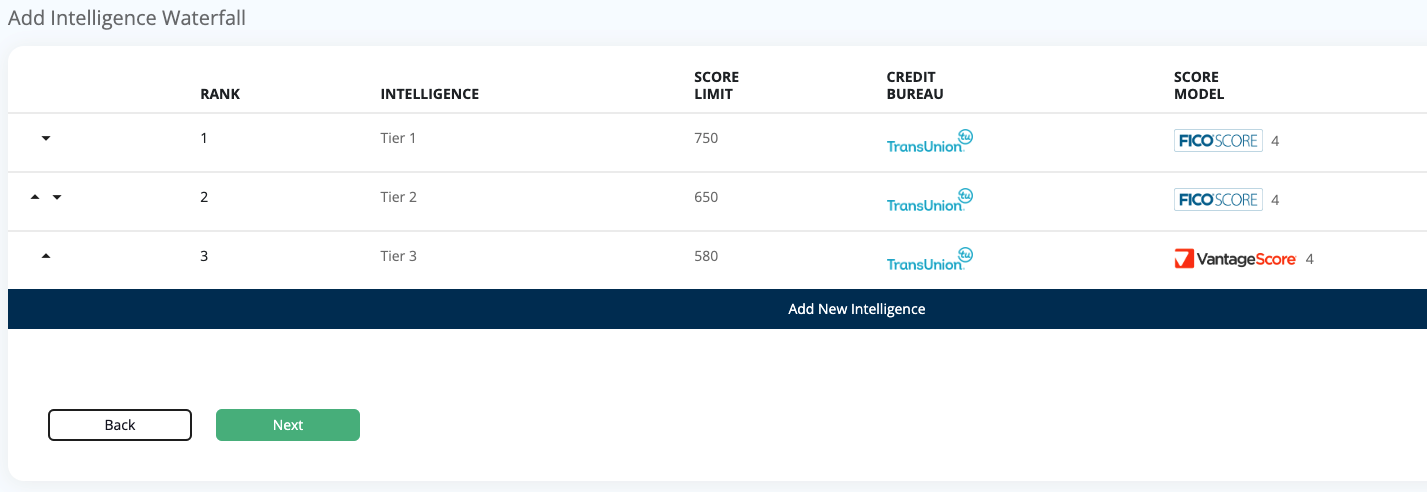Image resolution: width=1427 pixels, height=492 pixels.
Task: Move Tier 2 down with arrow
Action: coord(56,198)
